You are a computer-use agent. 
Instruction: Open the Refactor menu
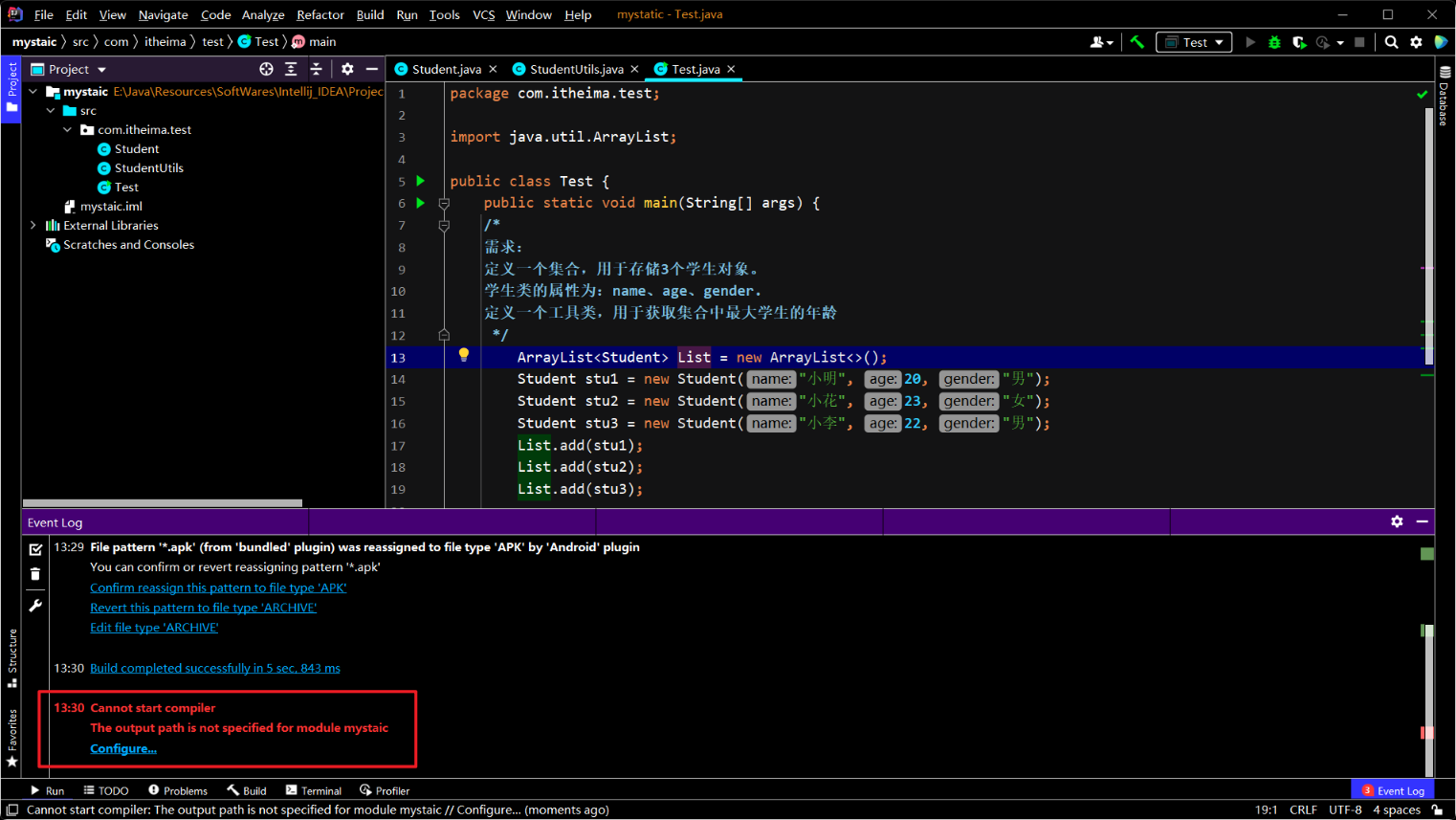(320, 14)
